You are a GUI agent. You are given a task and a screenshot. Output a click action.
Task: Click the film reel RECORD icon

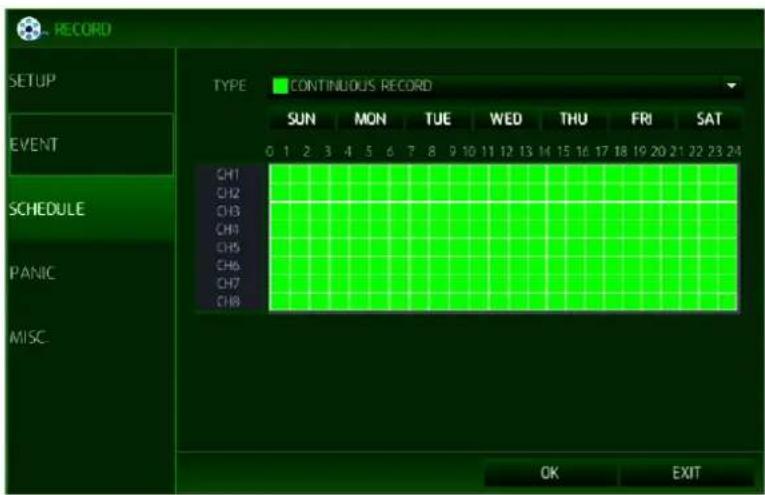click(x=29, y=29)
